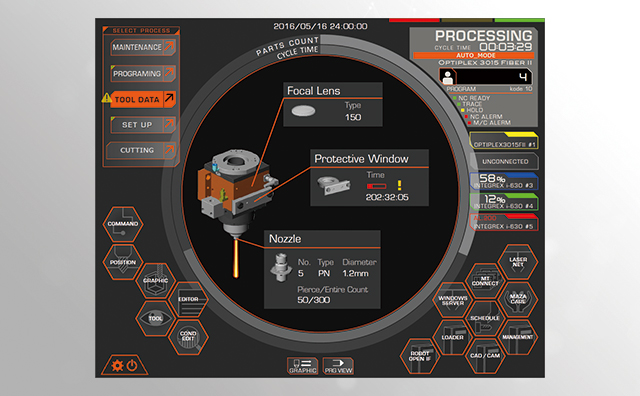This screenshot has width=640, height=396.
Task: Expand the CUTTING process arrow
Action: pyautogui.click(x=169, y=150)
